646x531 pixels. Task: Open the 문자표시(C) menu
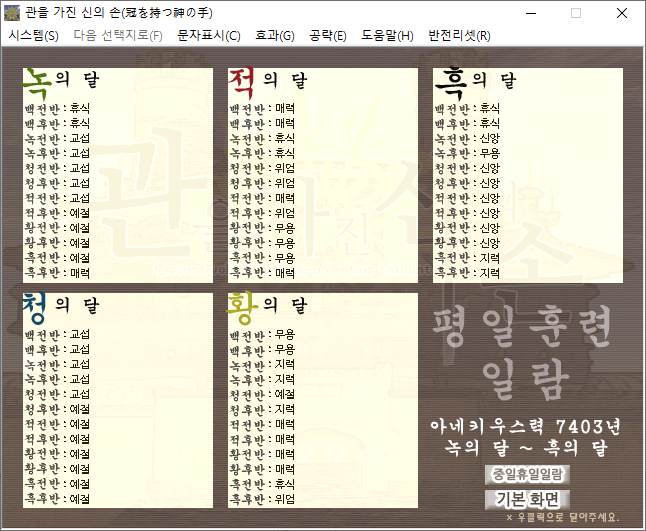pos(209,35)
